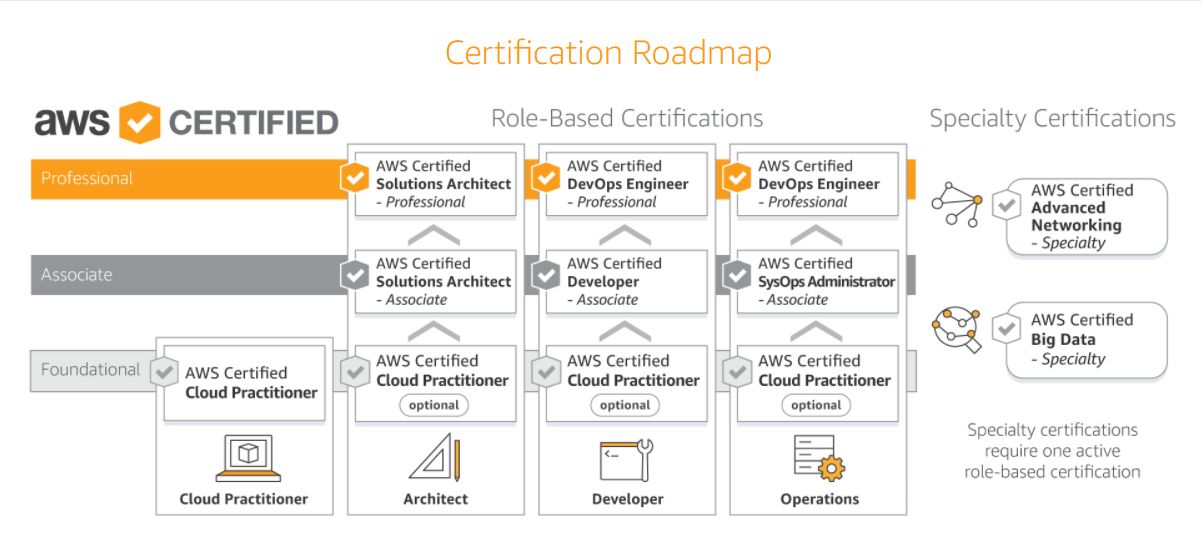The height and width of the screenshot is (545, 1201).
Task: Click the up chevron above Developer Associate
Action: point(625,236)
